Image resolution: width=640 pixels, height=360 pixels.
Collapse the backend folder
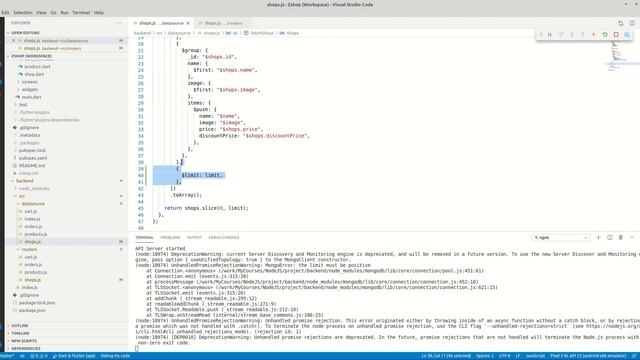25,181
